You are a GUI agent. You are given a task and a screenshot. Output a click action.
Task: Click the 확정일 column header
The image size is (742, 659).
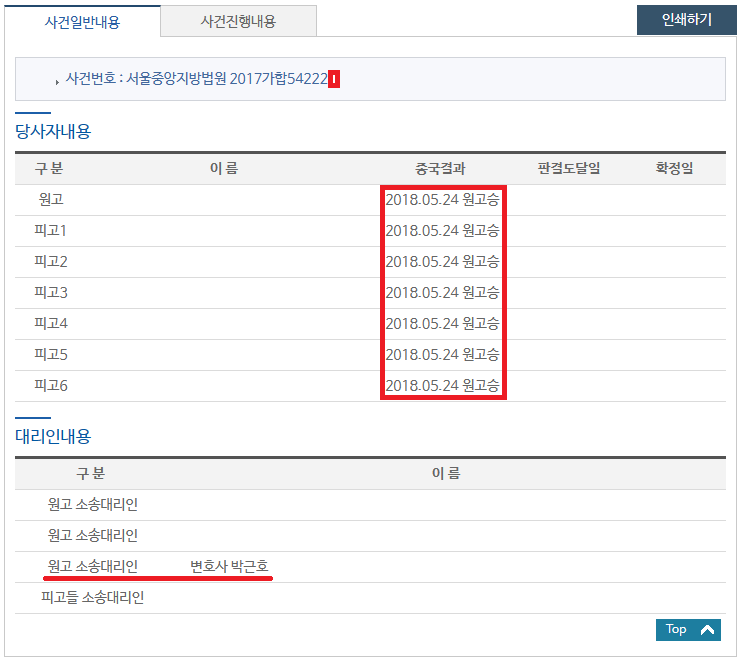click(674, 169)
